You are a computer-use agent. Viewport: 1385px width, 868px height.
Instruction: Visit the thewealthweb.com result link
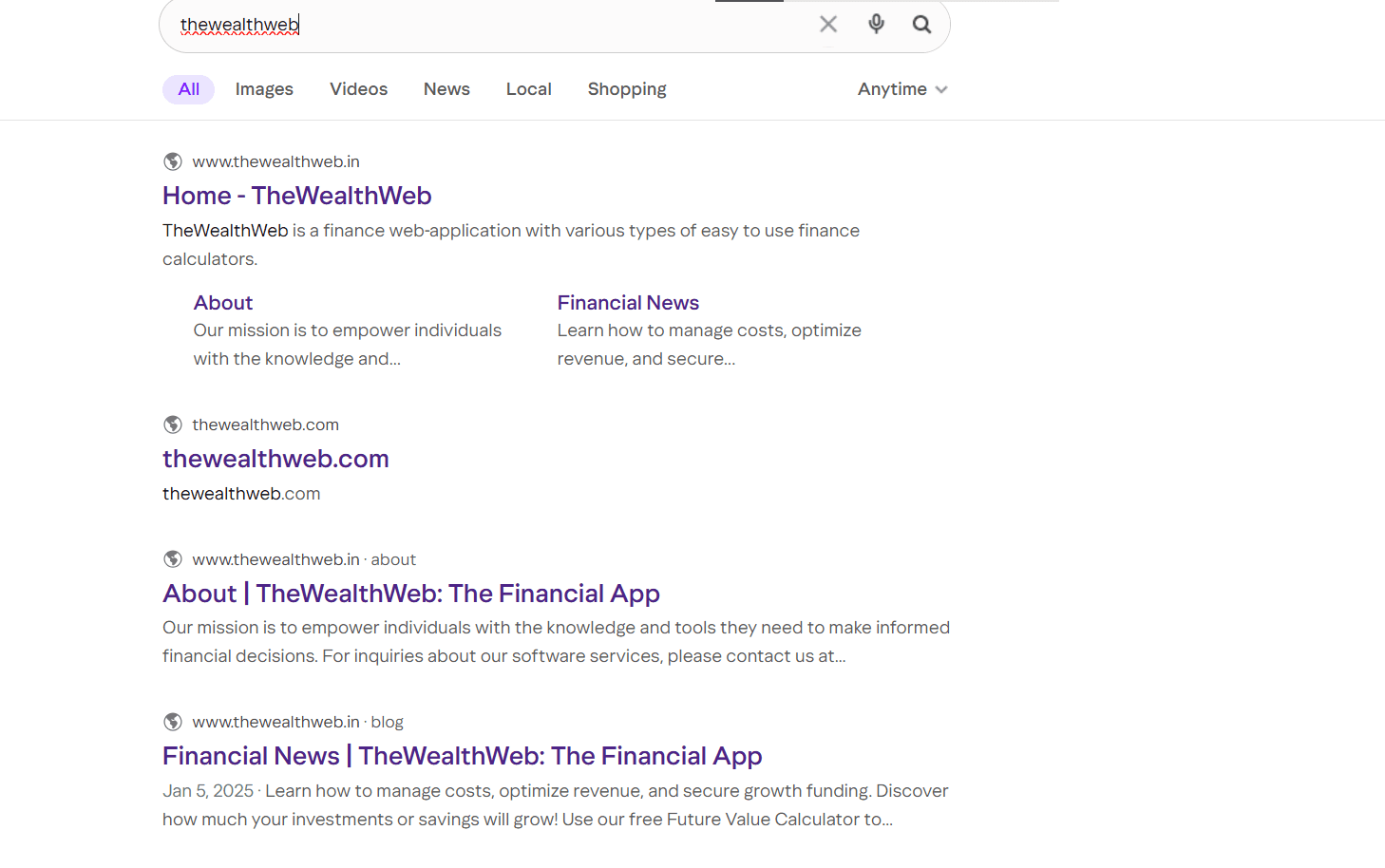[x=275, y=459]
